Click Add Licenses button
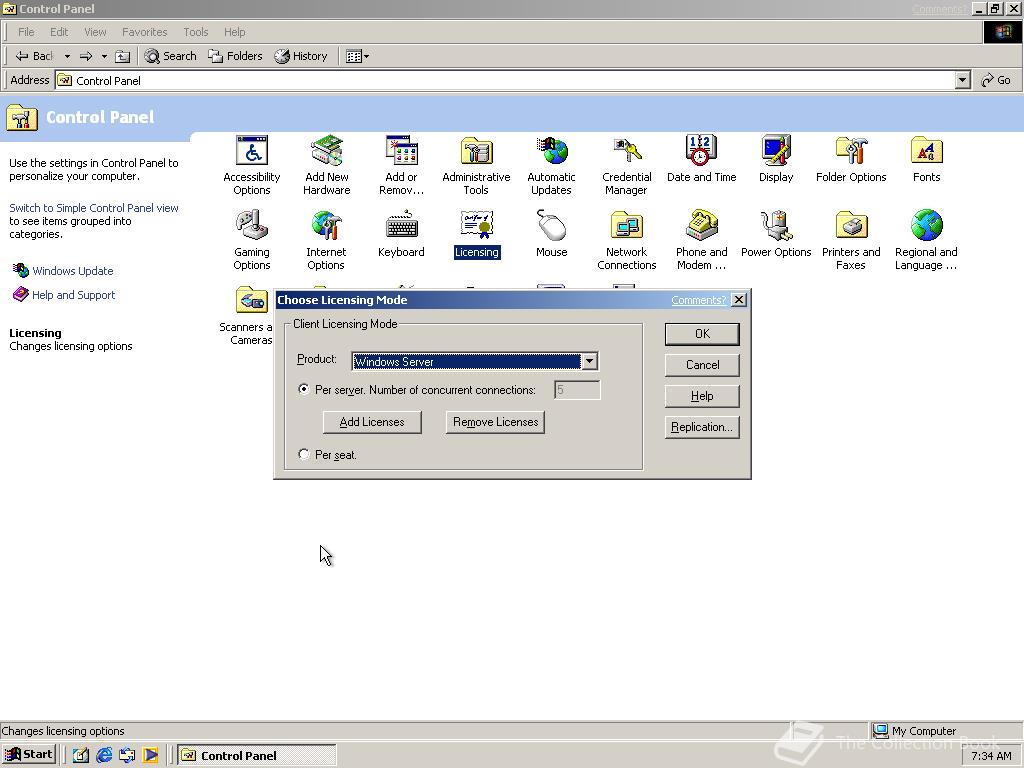Viewport: 1024px width, 768px height. (x=372, y=422)
